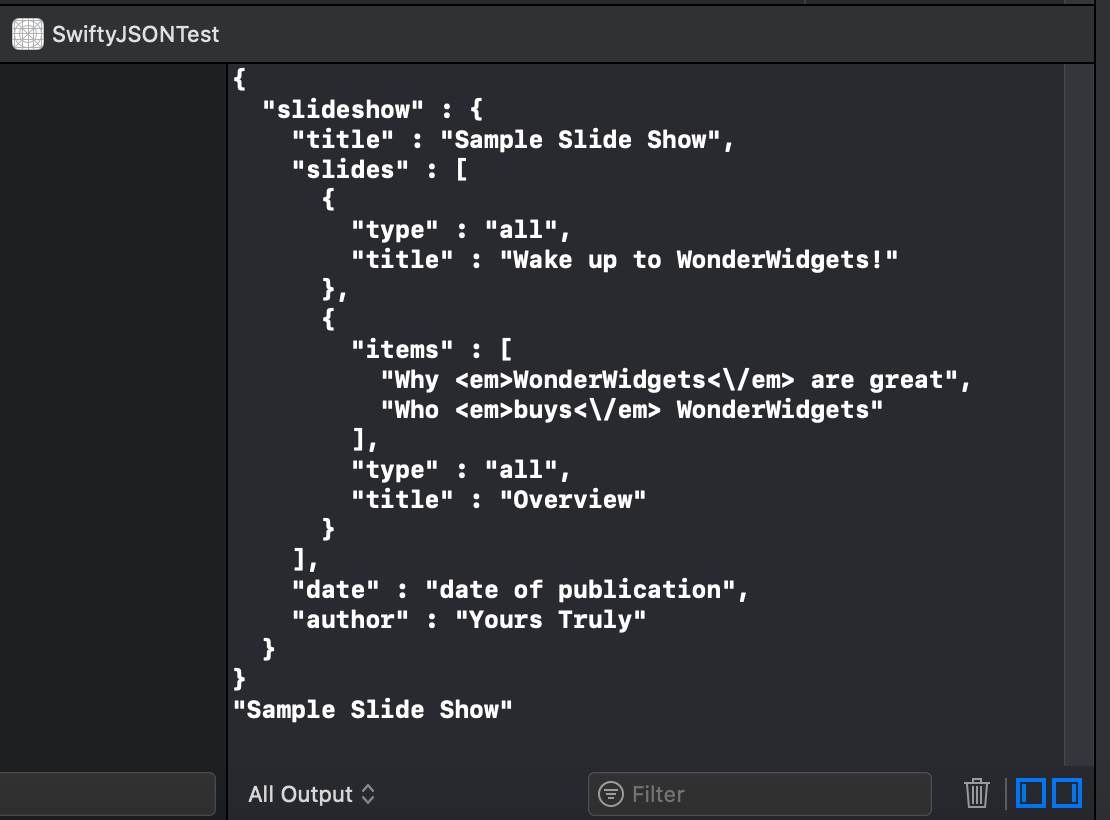Click the "Wake up to WonderWidgets!" line
The width and height of the screenshot is (1110, 820).
(624, 259)
